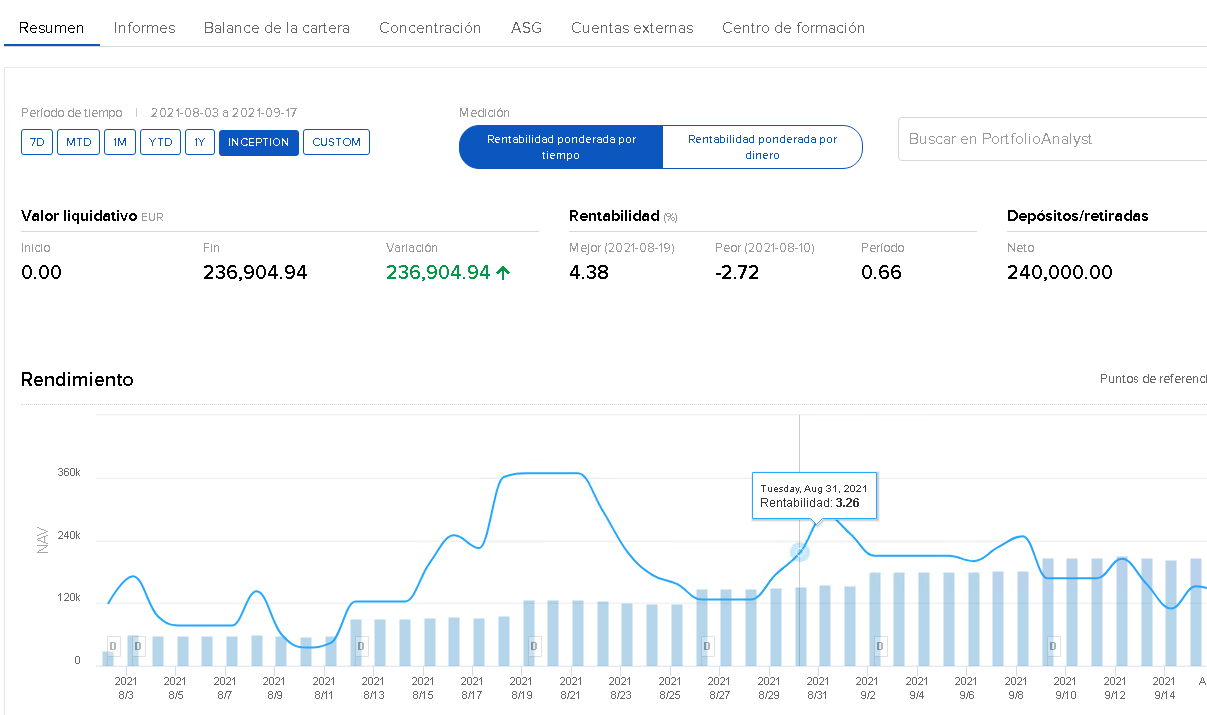The image size is (1207, 715).
Task: Click the D marker nearest the 9/2 label
Action: pos(880,646)
